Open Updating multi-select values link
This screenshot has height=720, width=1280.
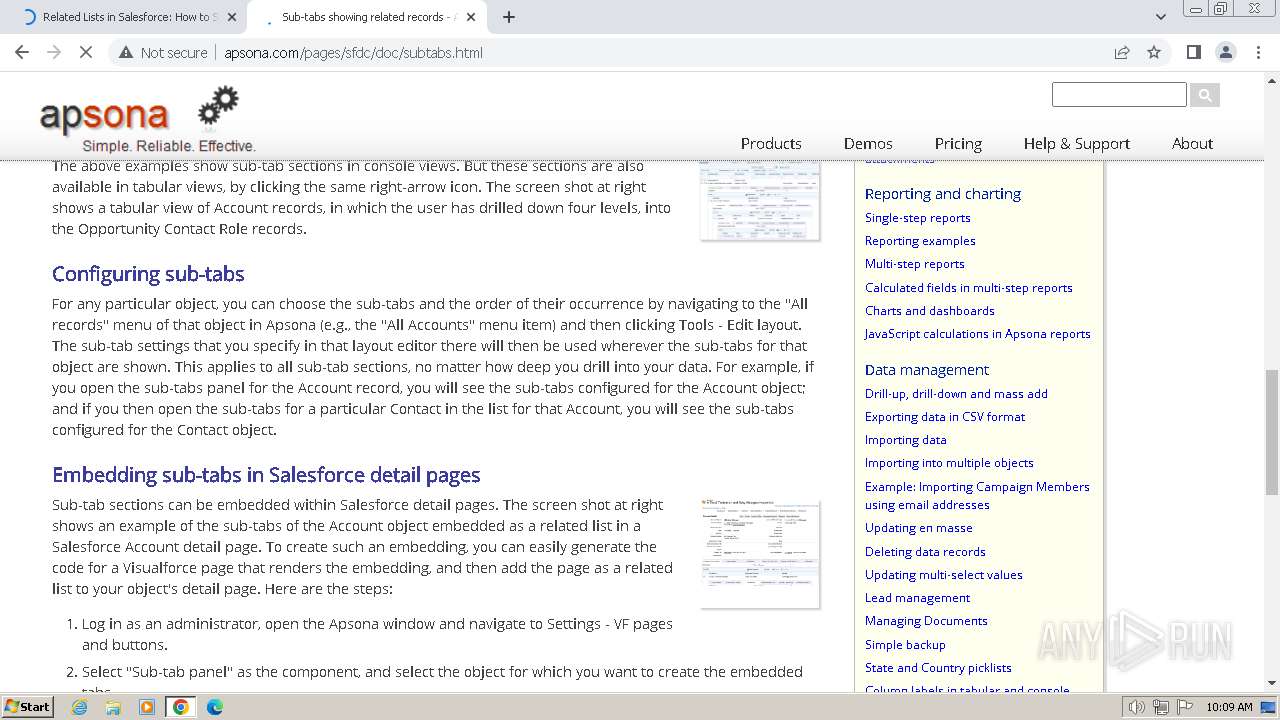[943, 574]
